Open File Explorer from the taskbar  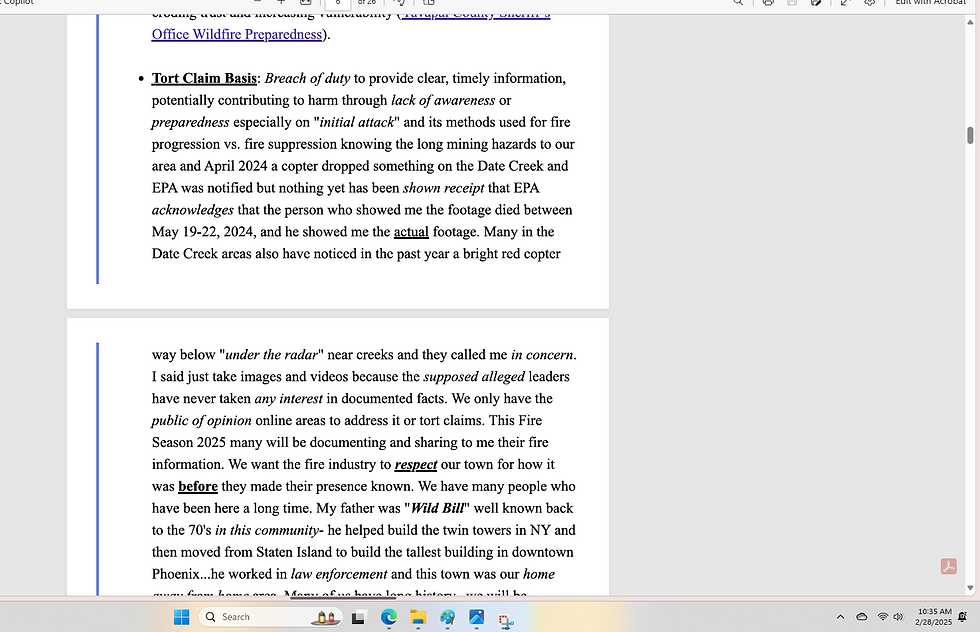click(418, 618)
